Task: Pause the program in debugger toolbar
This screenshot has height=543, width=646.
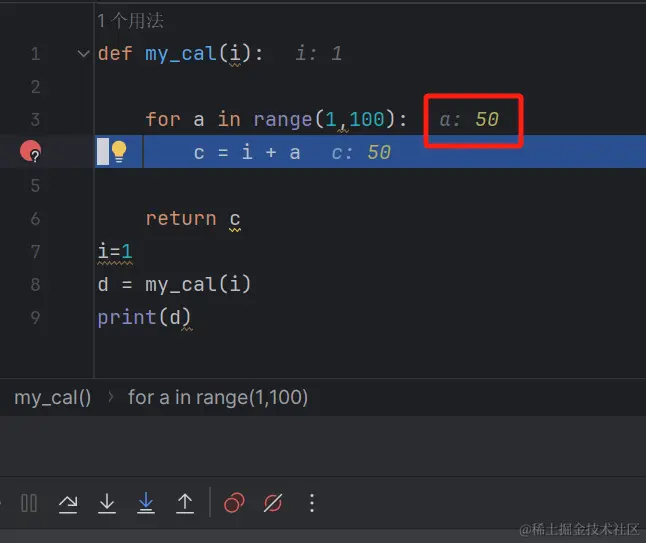Action: [x=29, y=503]
